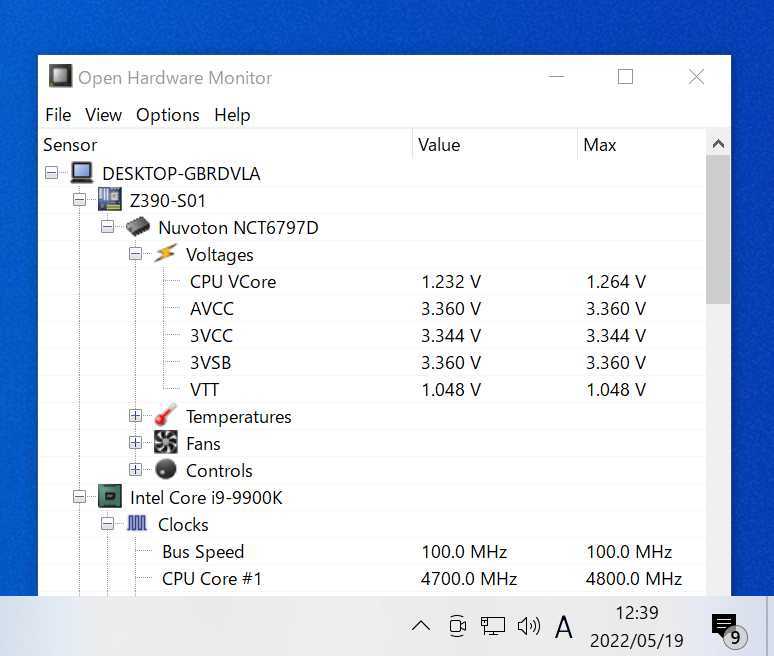Screen dimensions: 774x656
Task: Collapse the Clocks group
Action: pyautogui.click(x=107, y=524)
